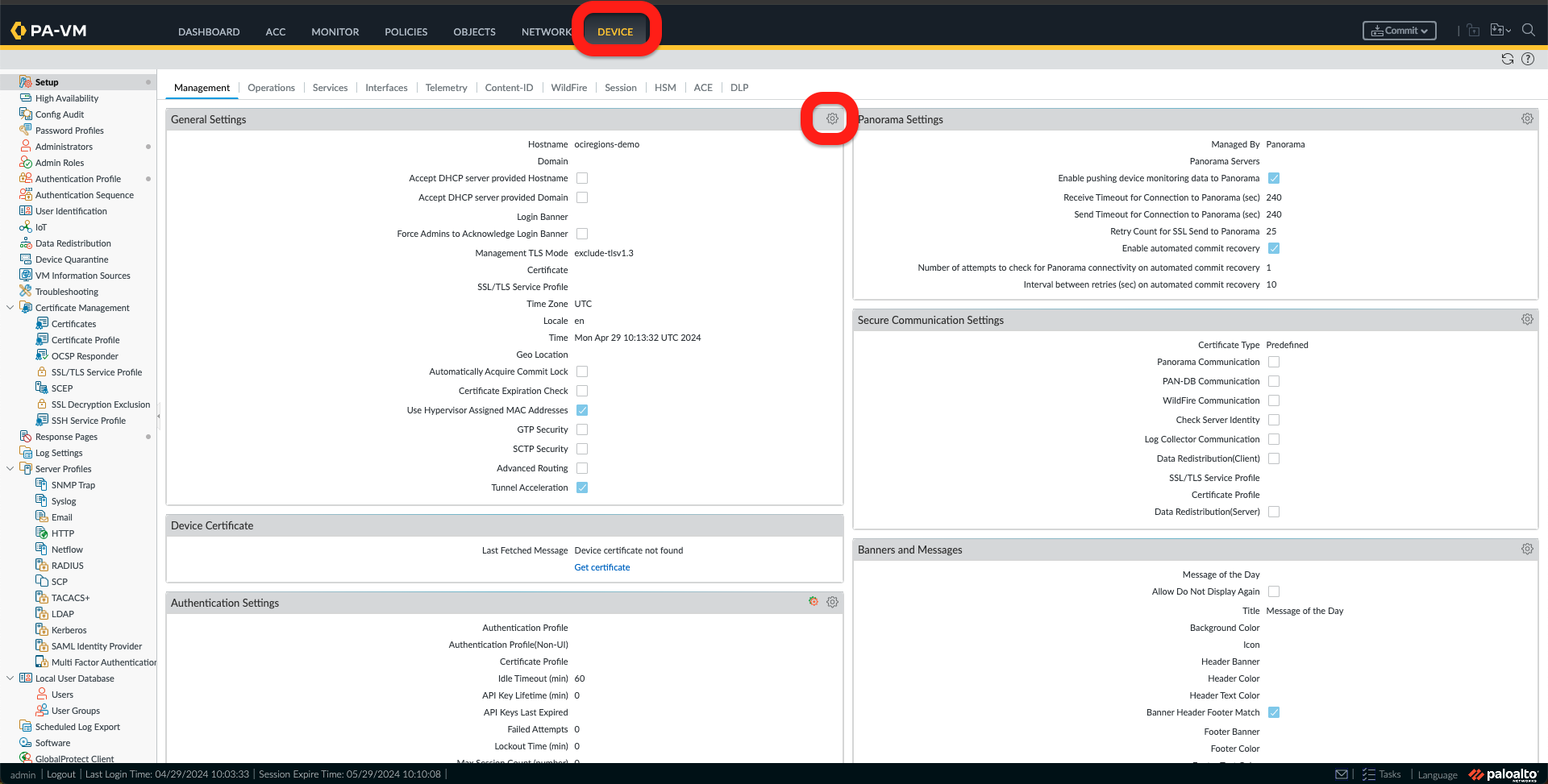Viewport: 1548px width, 784px height.
Task: Open the MONITOR section
Action: [x=335, y=32]
